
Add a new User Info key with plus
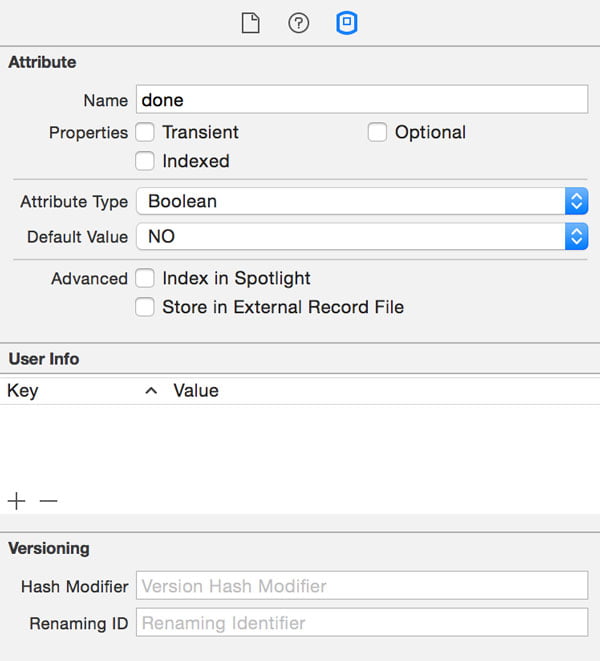[17, 501]
